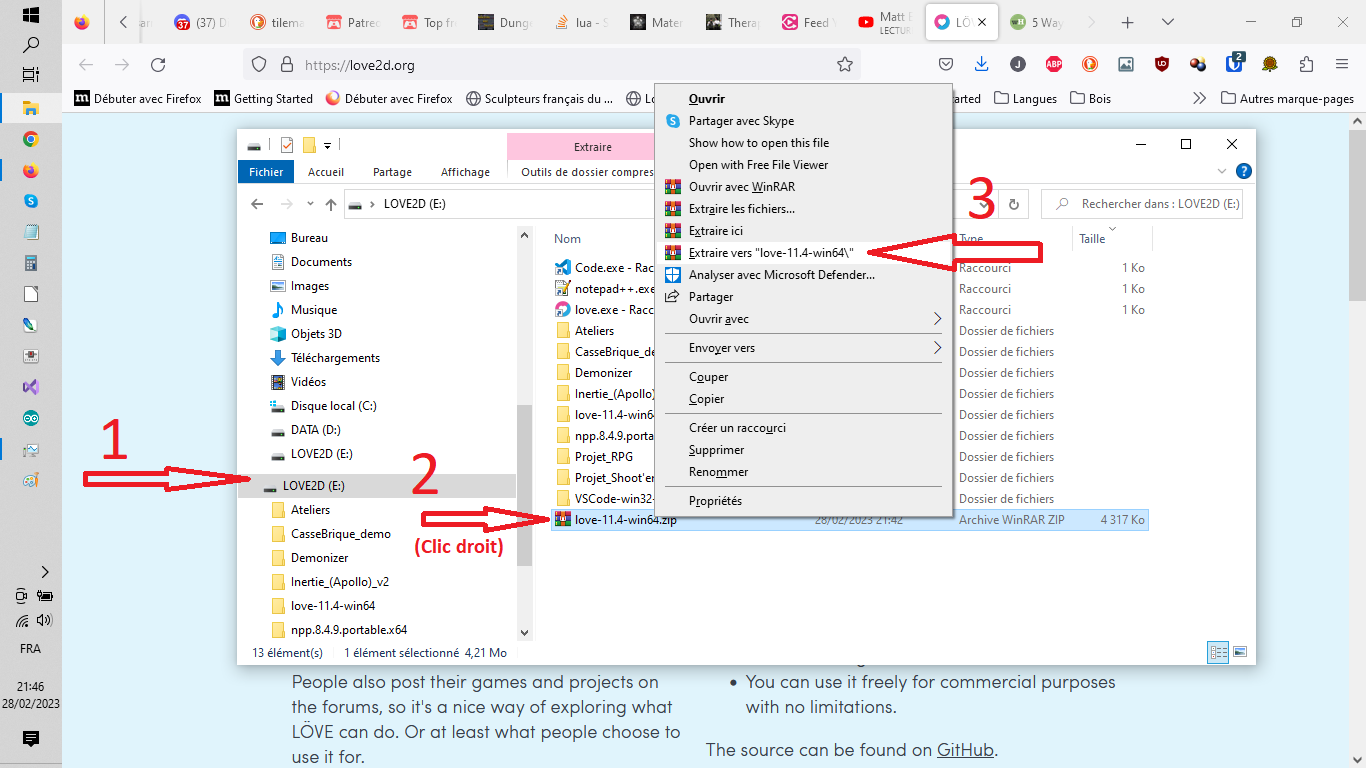The height and width of the screenshot is (768, 1366).
Task: Open the Langues bookmarks folder
Action: [x=1025, y=99]
